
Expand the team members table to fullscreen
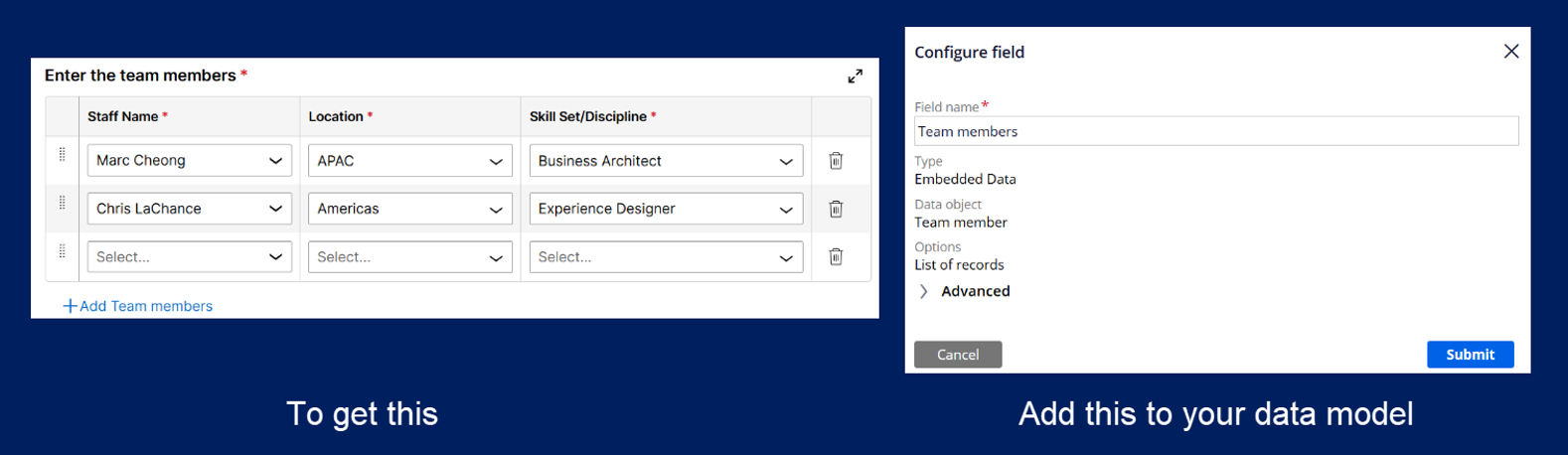click(855, 76)
